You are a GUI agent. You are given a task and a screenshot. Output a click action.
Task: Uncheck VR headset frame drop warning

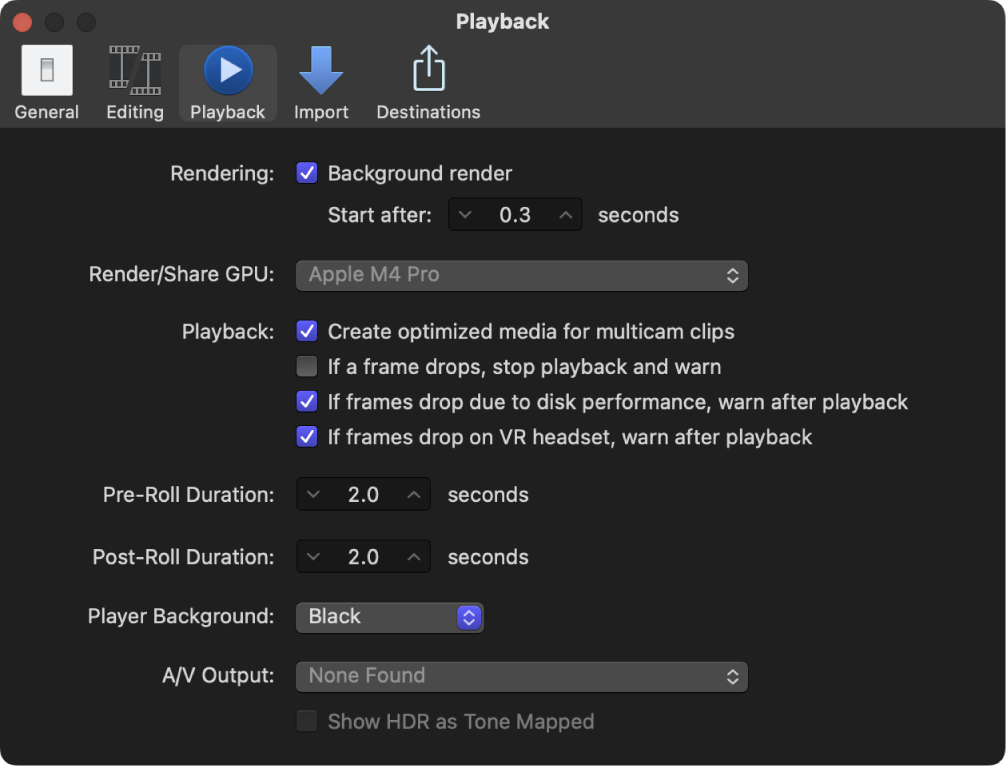tap(306, 437)
